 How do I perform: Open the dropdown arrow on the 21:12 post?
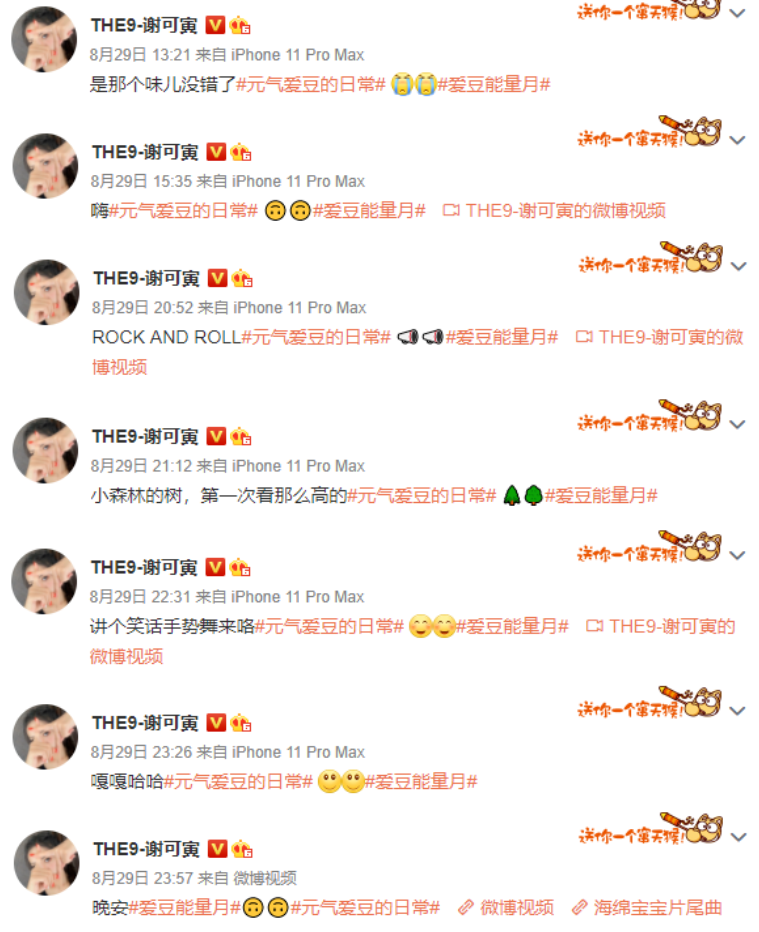tap(737, 424)
